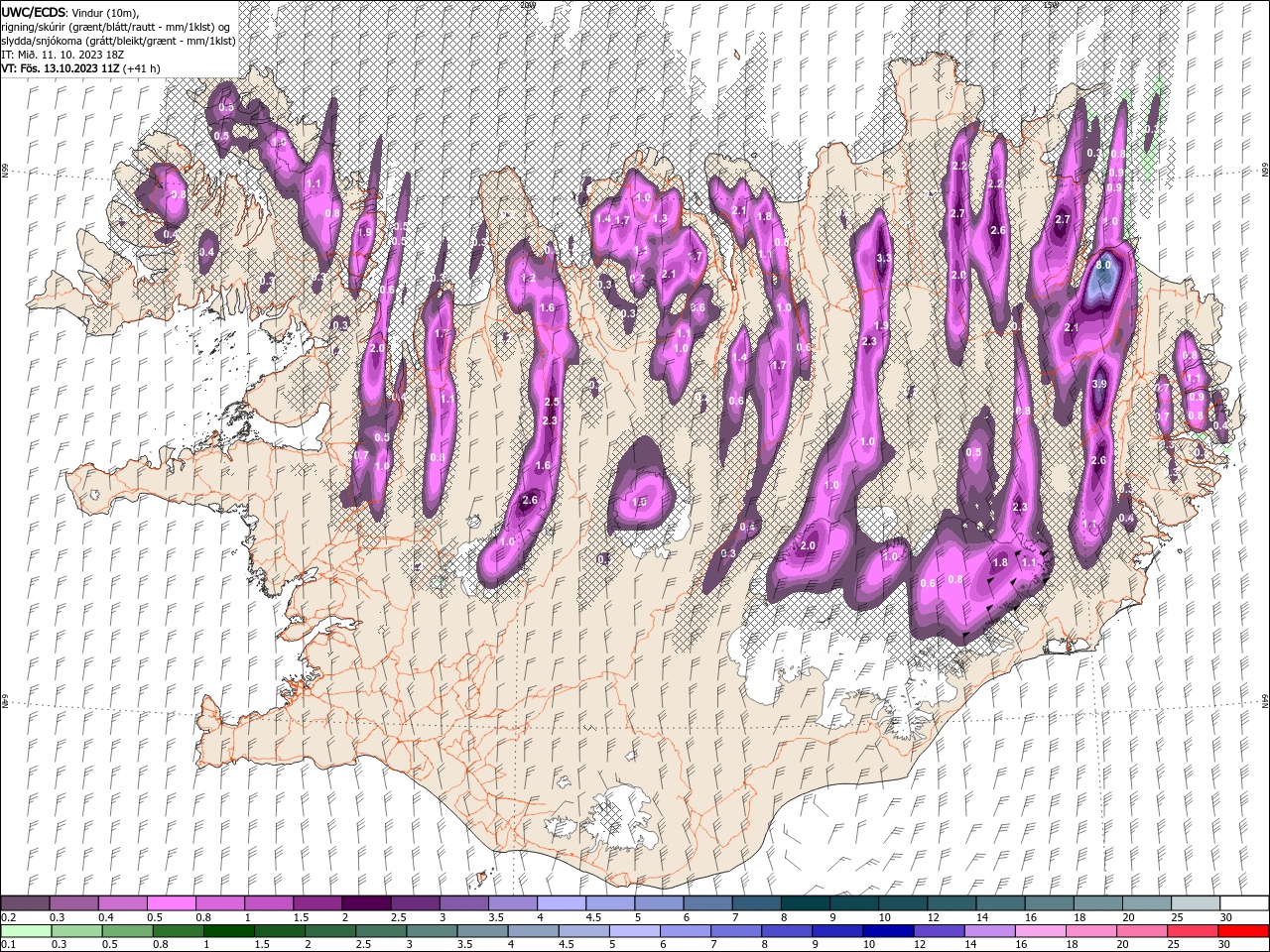Click the light lavender 4–4.5 snow legend swatch
Viewport: 1270px width, 952px height.
coord(561,903)
